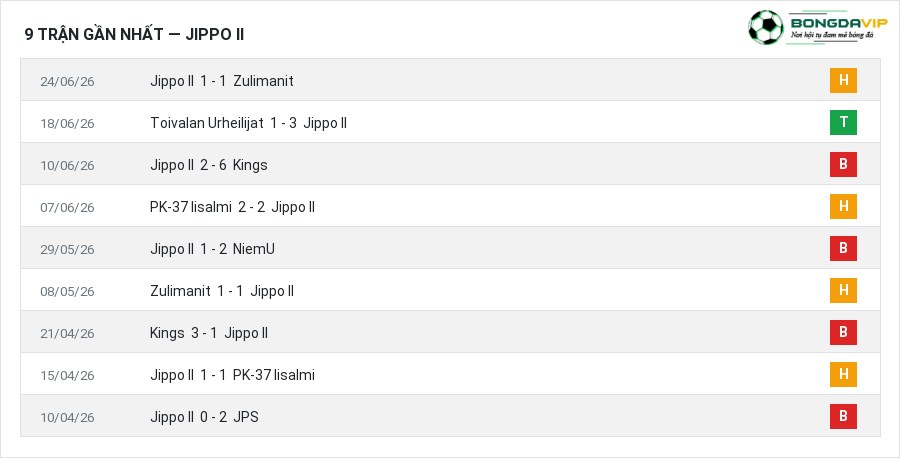Click the BONGDAVIP brand text
The image size is (900, 458).
click(839, 23)
